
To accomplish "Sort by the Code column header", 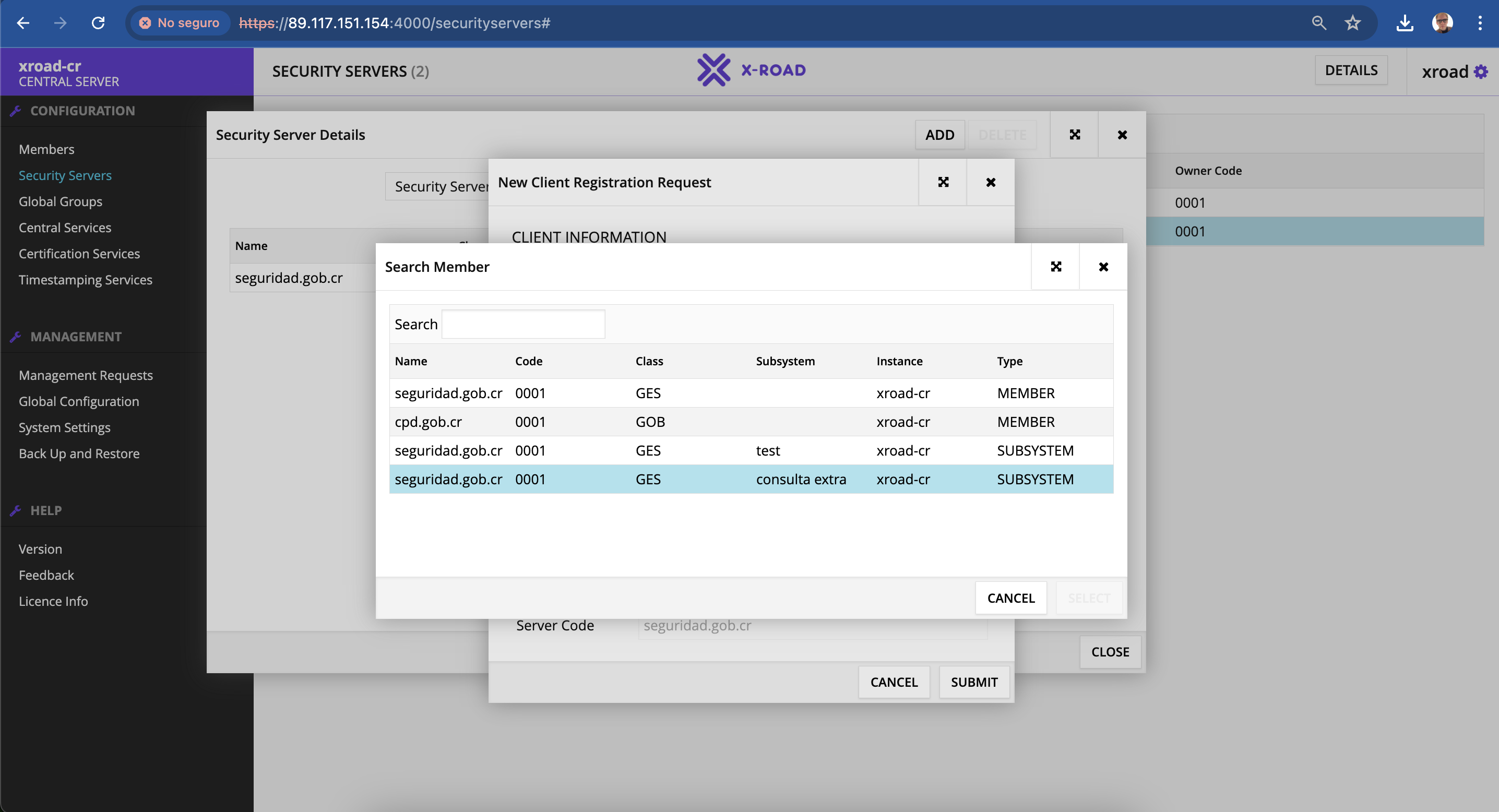I will [x=528, y=361].
